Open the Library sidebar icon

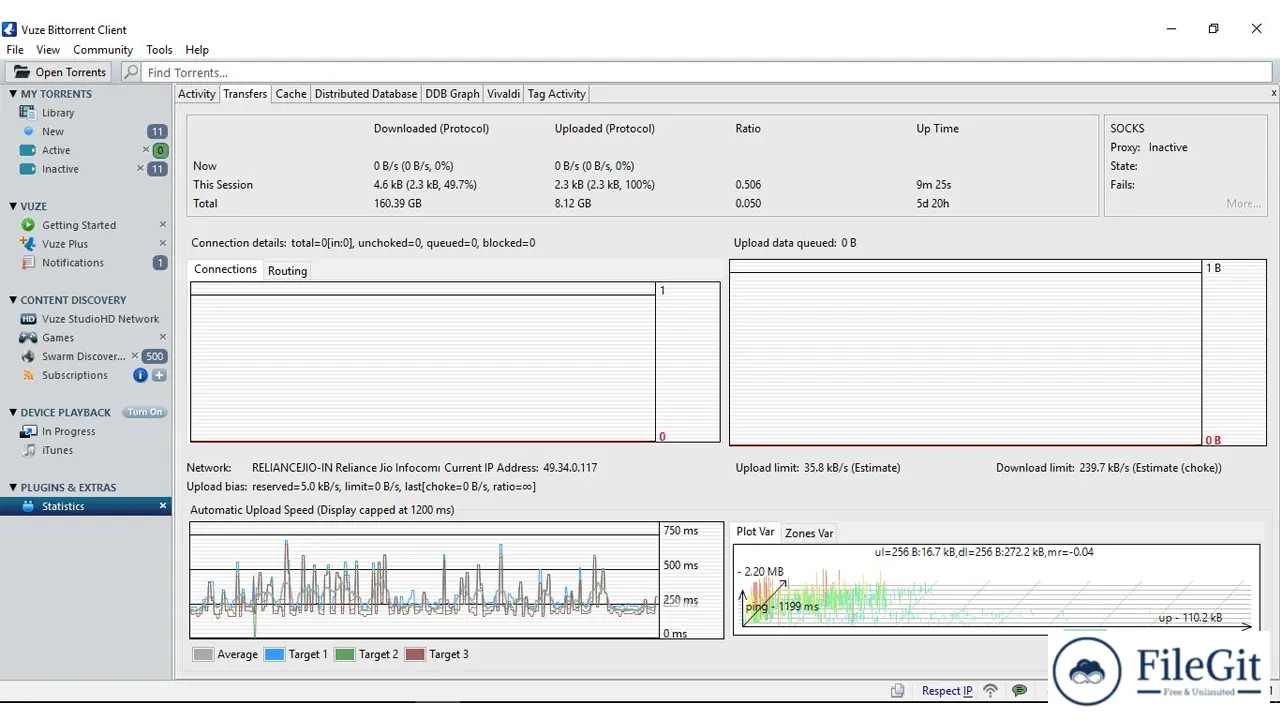28,113
